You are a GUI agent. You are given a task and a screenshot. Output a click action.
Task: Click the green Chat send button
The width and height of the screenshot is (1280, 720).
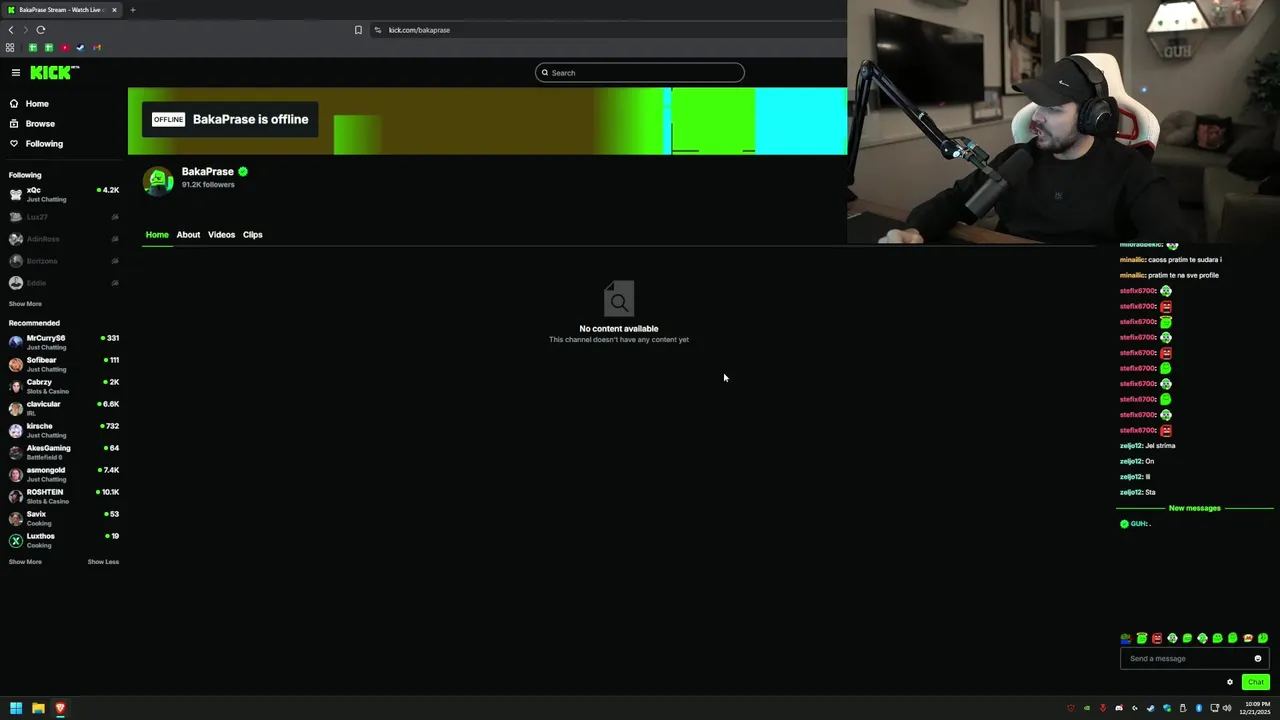[x=1255, y=682]
